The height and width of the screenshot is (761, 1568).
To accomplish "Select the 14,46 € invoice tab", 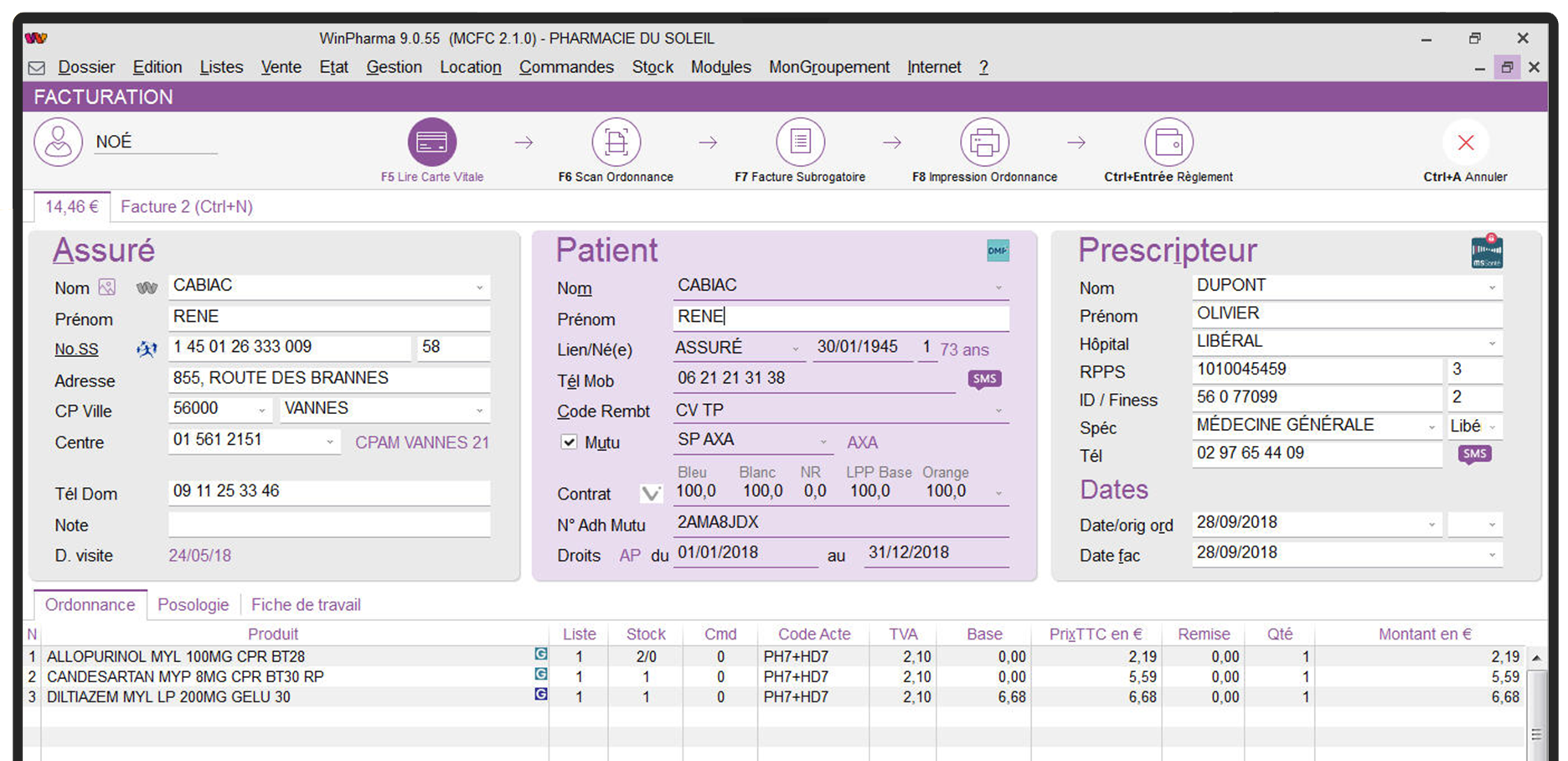I will (x=72, y=206).
